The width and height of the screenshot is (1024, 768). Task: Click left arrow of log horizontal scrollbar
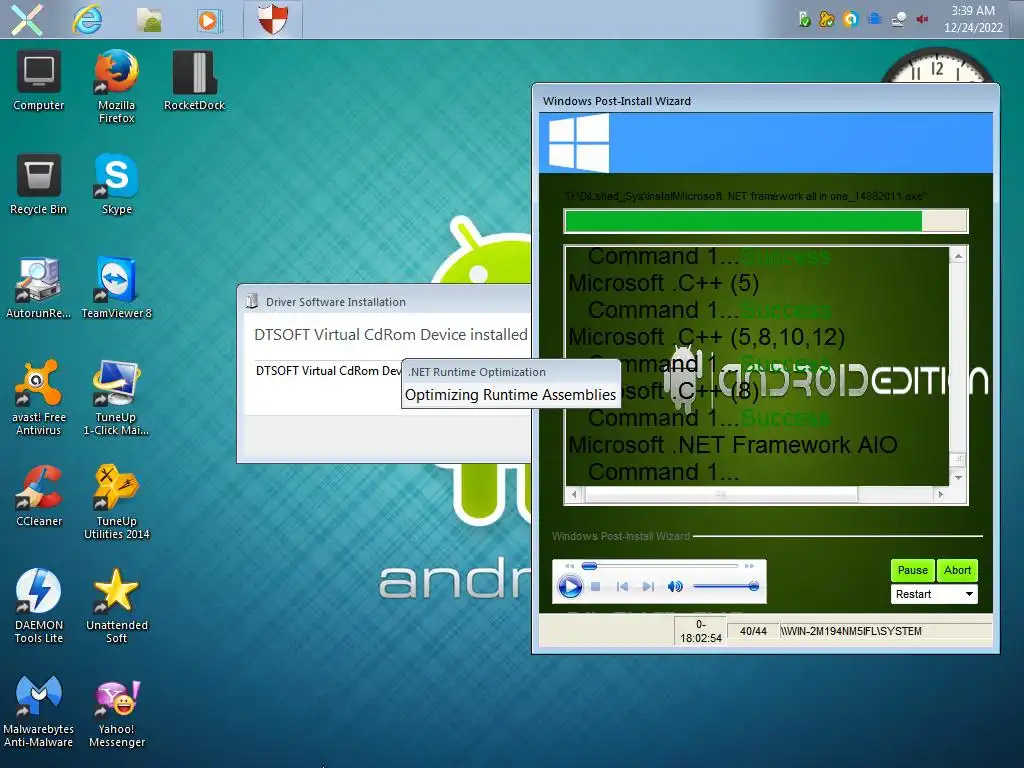coord(574,495)
